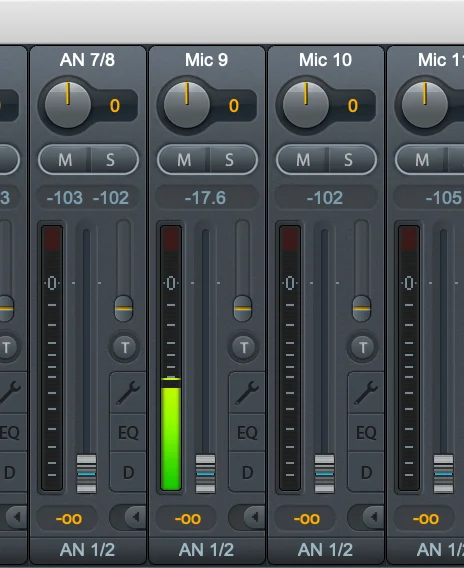Open AN 1/2 routing selector under Mic 9
The width and height of the screenshot is (464, 568).
pos(206,550)
